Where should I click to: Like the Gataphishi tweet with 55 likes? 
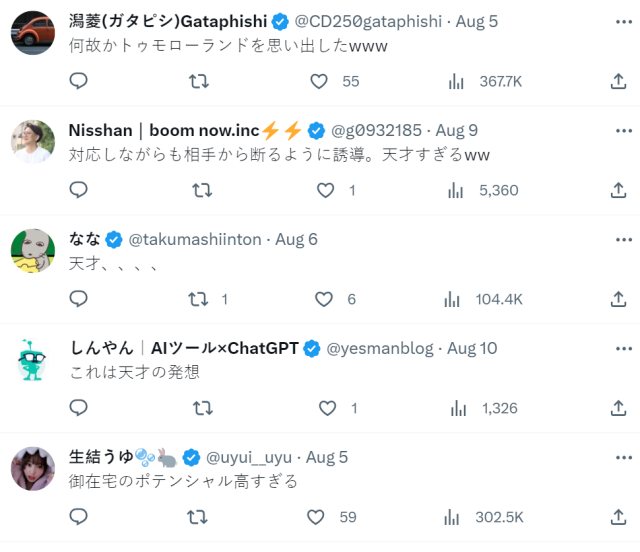coord(319,81)
